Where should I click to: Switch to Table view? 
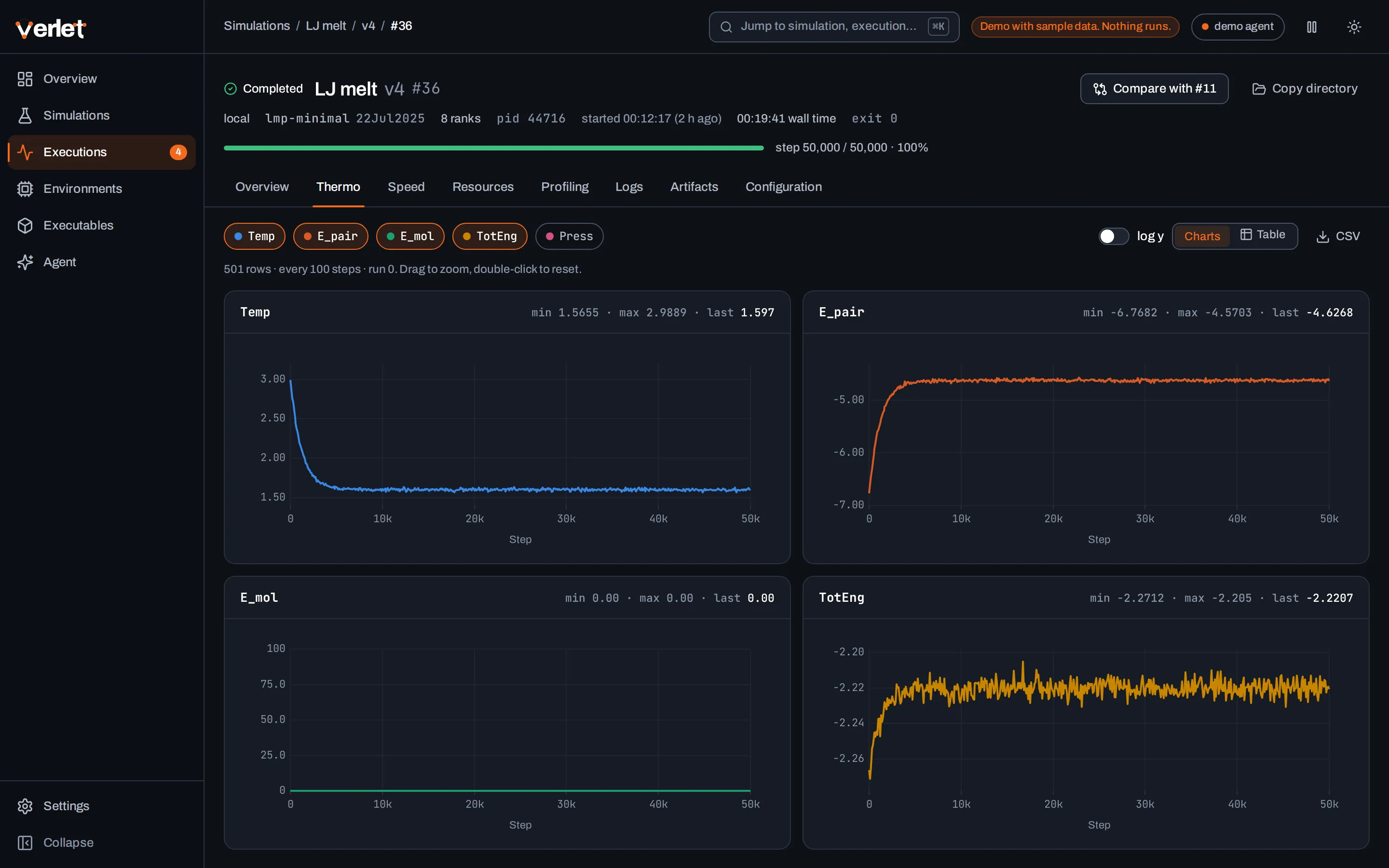[1263, 235]
